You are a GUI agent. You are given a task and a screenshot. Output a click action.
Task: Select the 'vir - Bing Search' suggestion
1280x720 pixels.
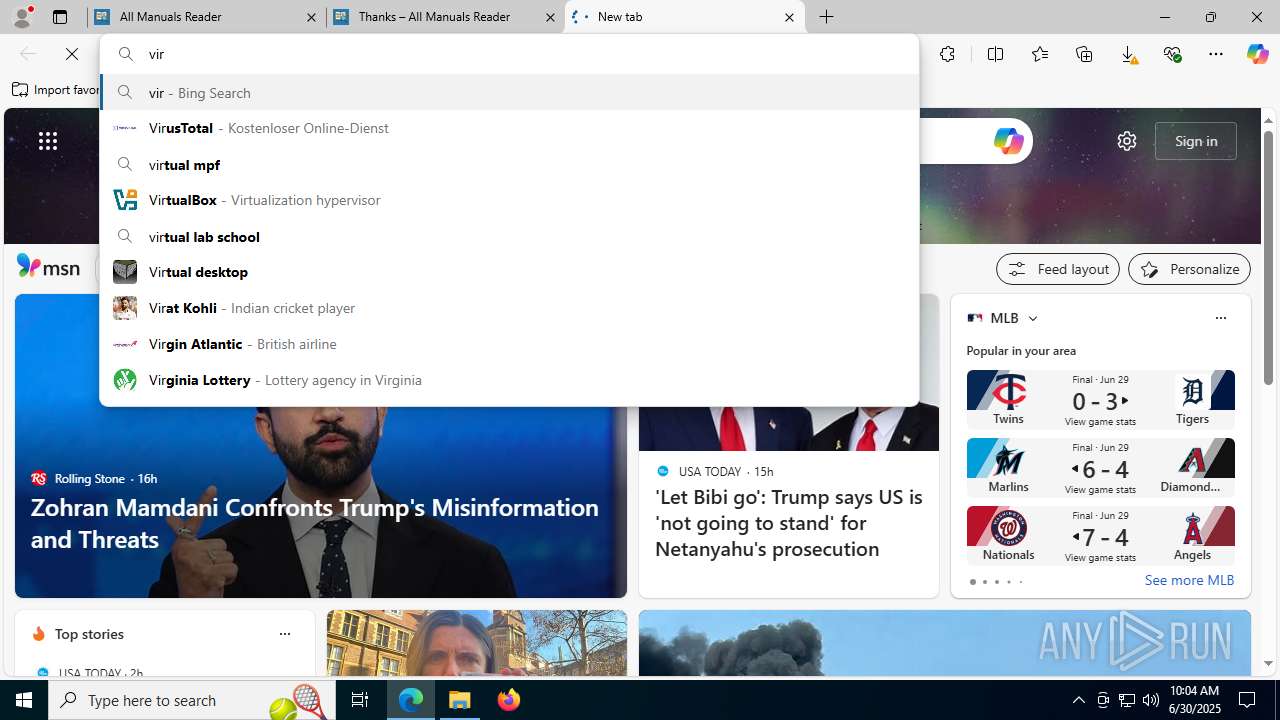[x=509, y=92]
